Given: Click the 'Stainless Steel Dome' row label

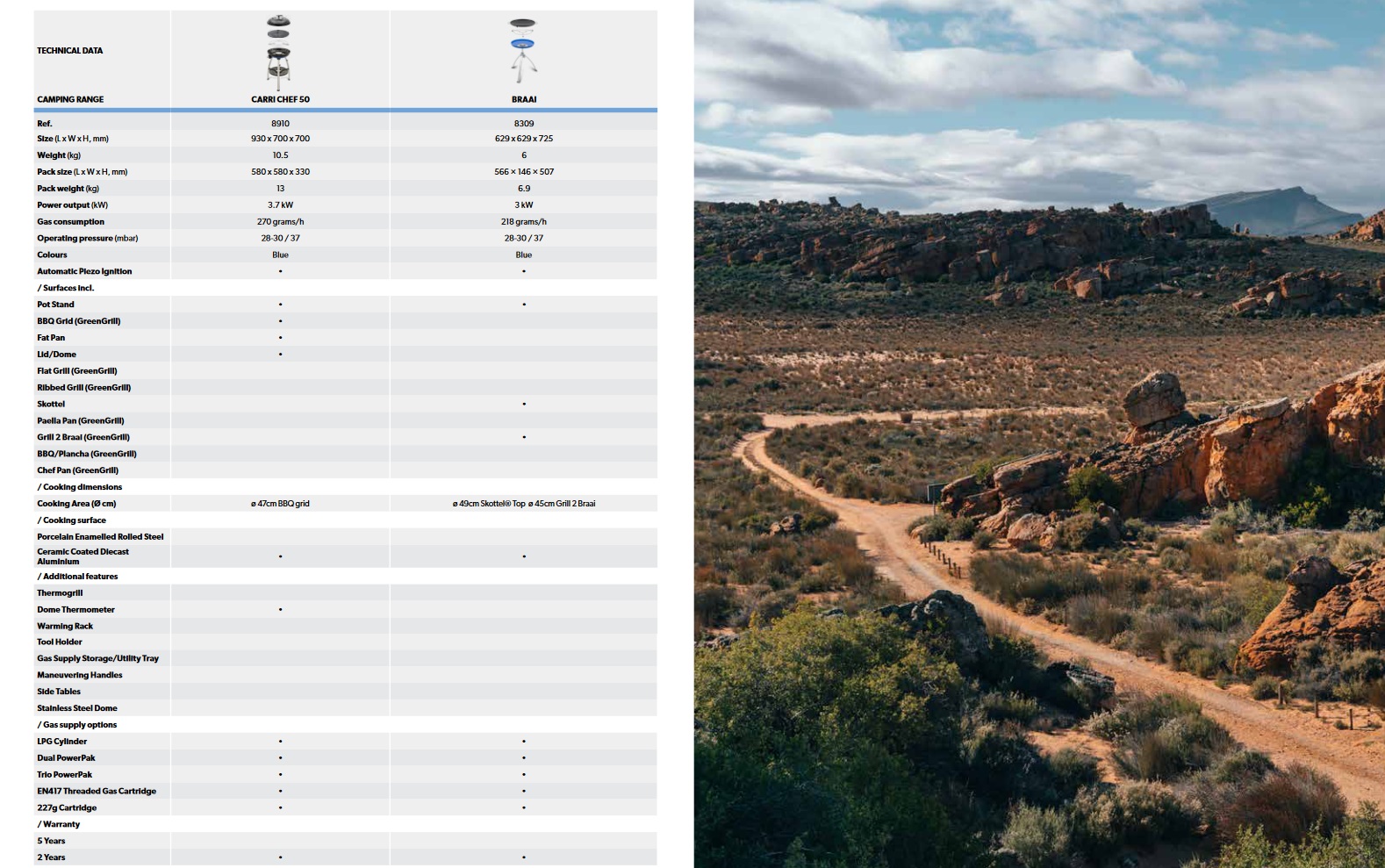Looking at the screenshot, I should (77, 709).
